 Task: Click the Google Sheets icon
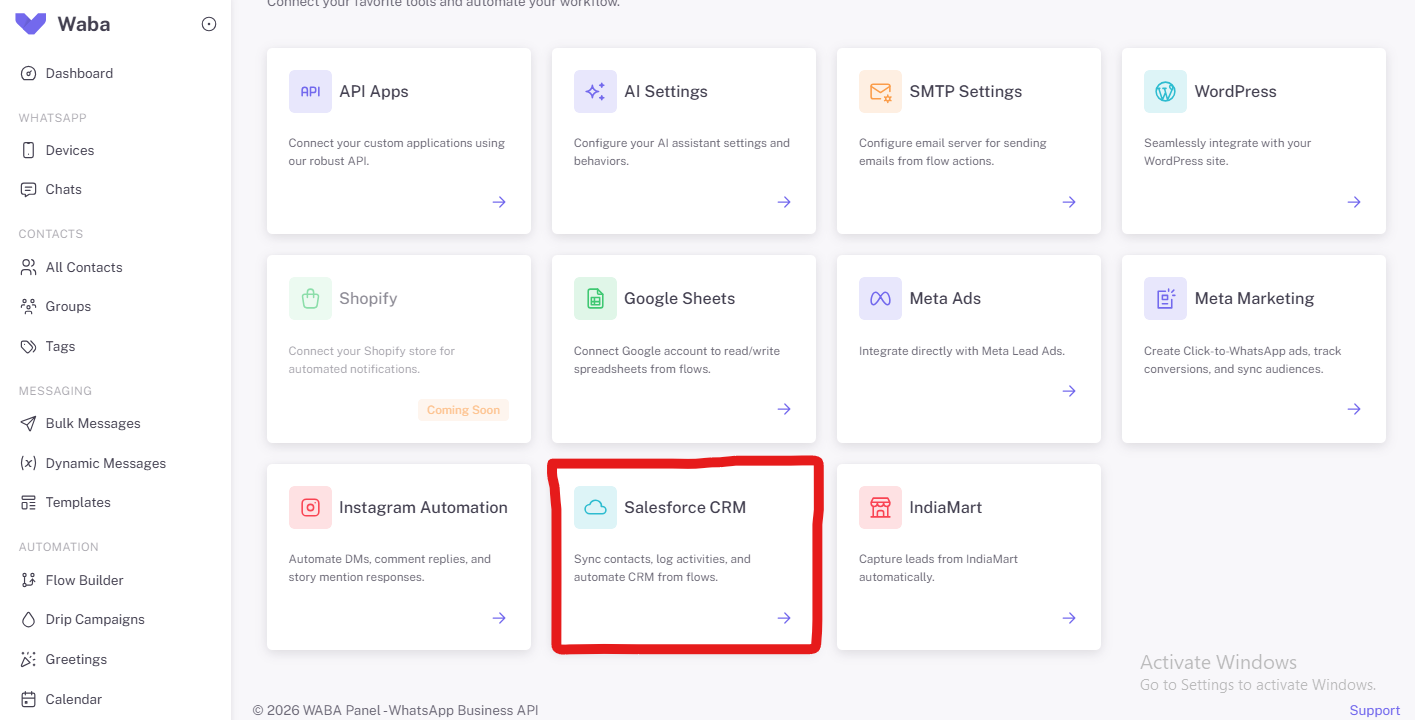pyautogui.click(x=595, y=298)
